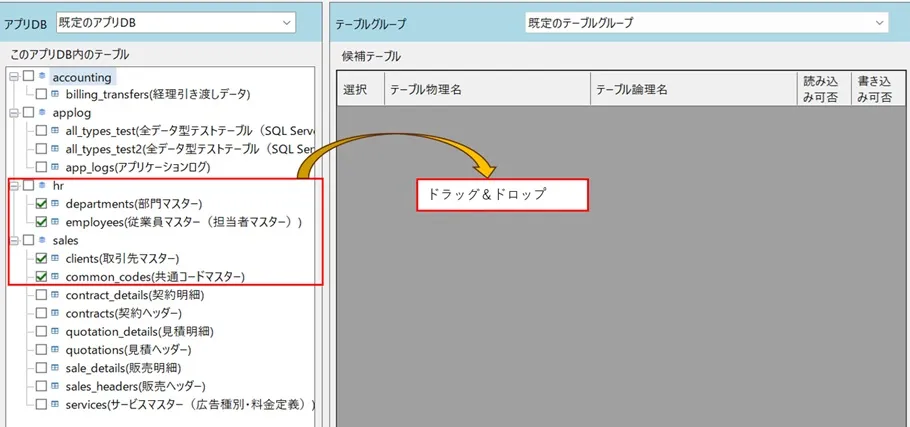Click the all_types_test2 table icon
910x427 pixels.
[x=55, y=149]
